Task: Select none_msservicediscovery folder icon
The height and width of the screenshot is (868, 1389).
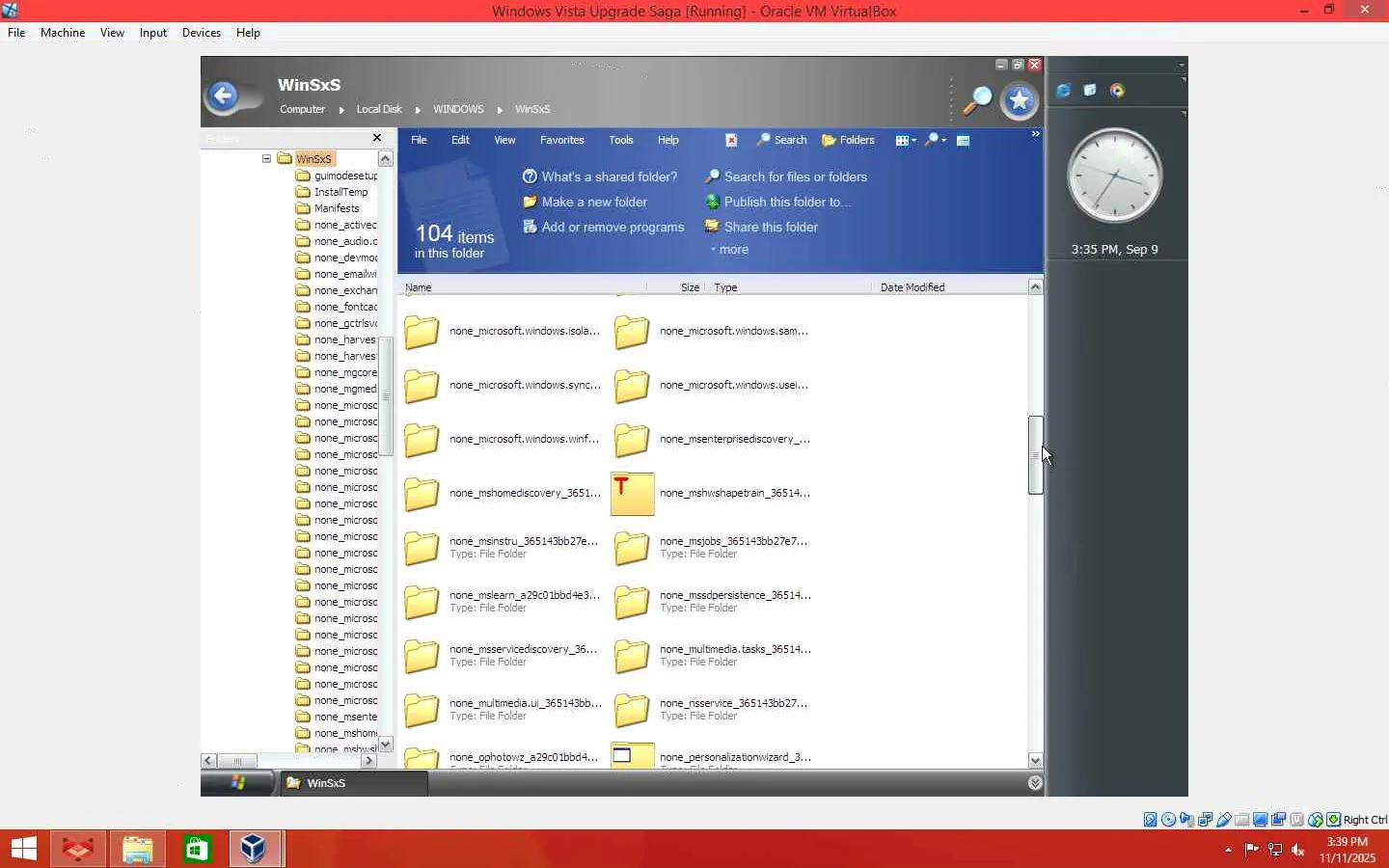Action: (422, 656)
